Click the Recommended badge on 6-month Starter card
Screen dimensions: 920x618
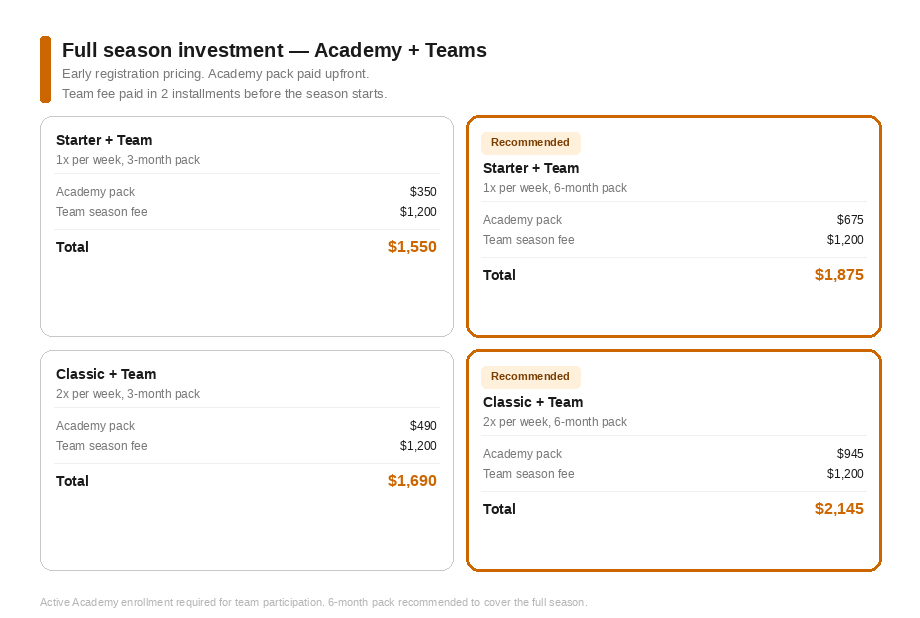point(530,143)
